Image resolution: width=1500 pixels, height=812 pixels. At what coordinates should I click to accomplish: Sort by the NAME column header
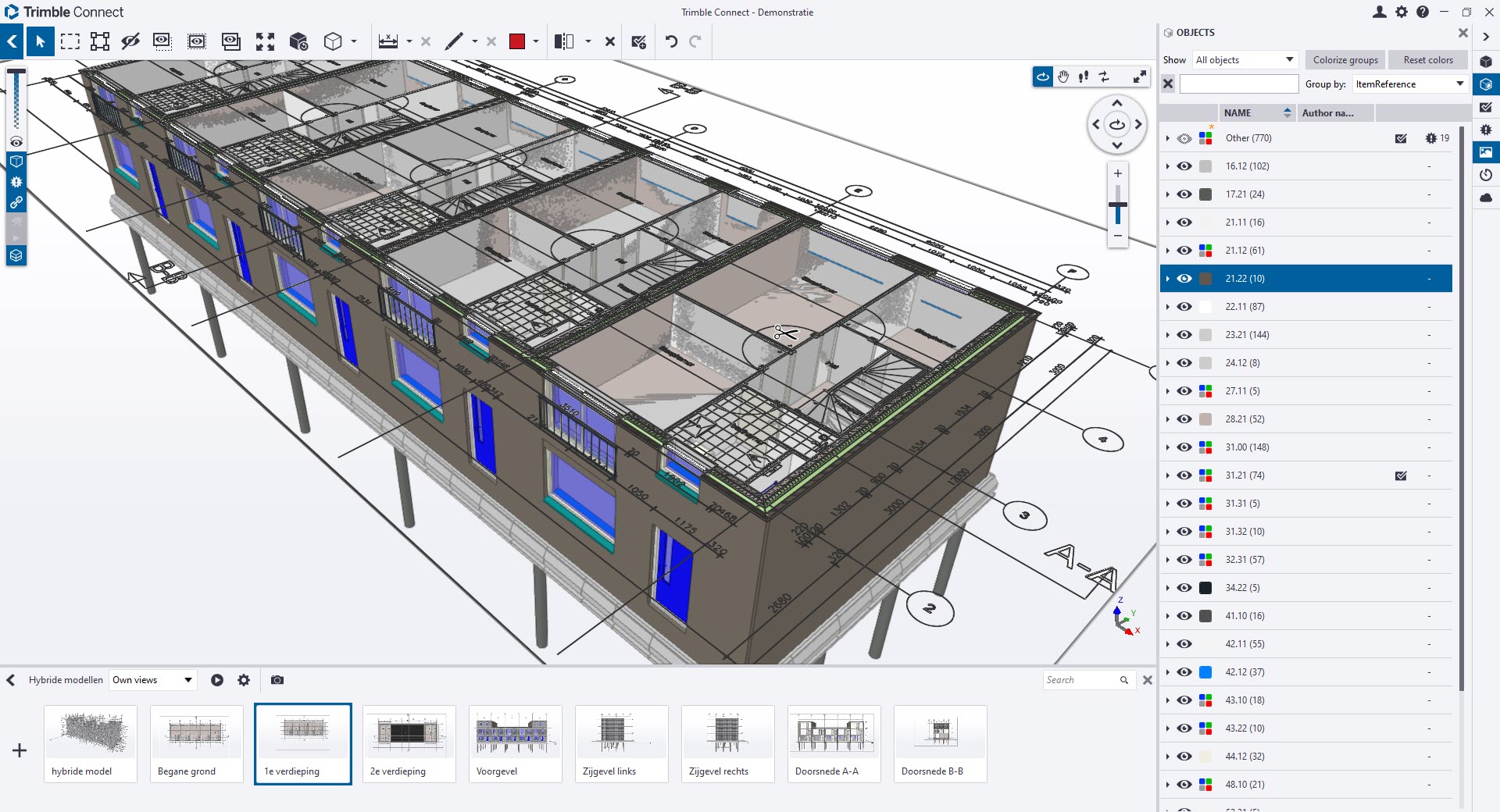coord(1257,113)
